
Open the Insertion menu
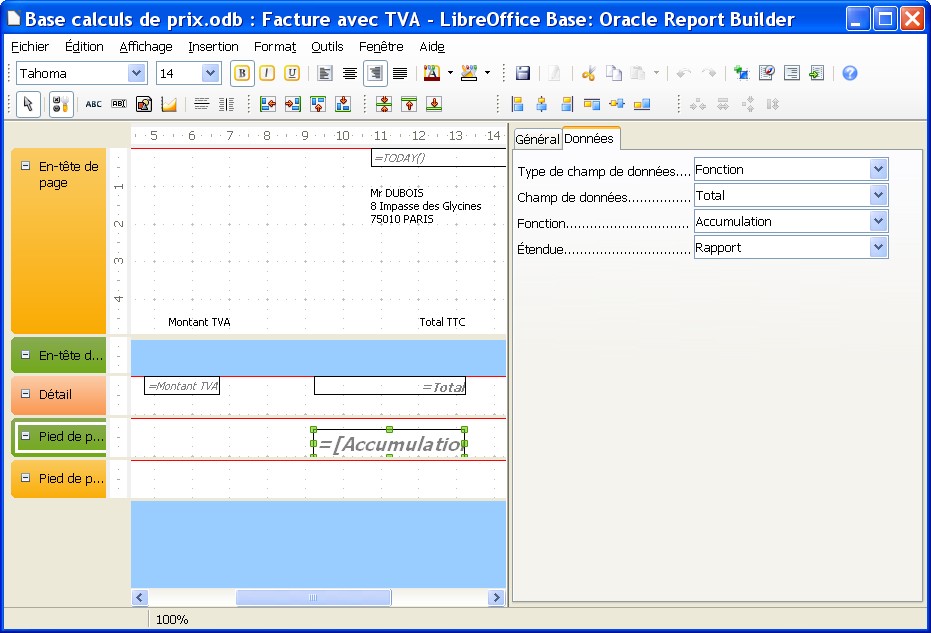pos(213,46)
